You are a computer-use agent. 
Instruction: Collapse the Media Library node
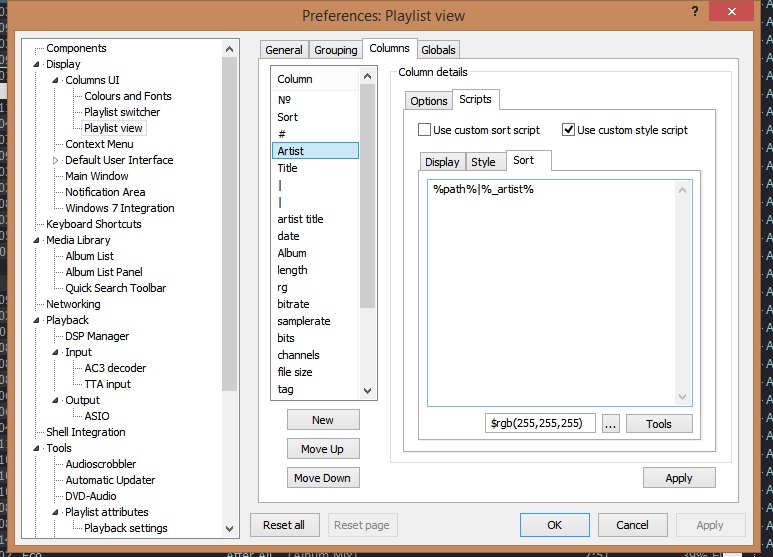coord(37,240)
